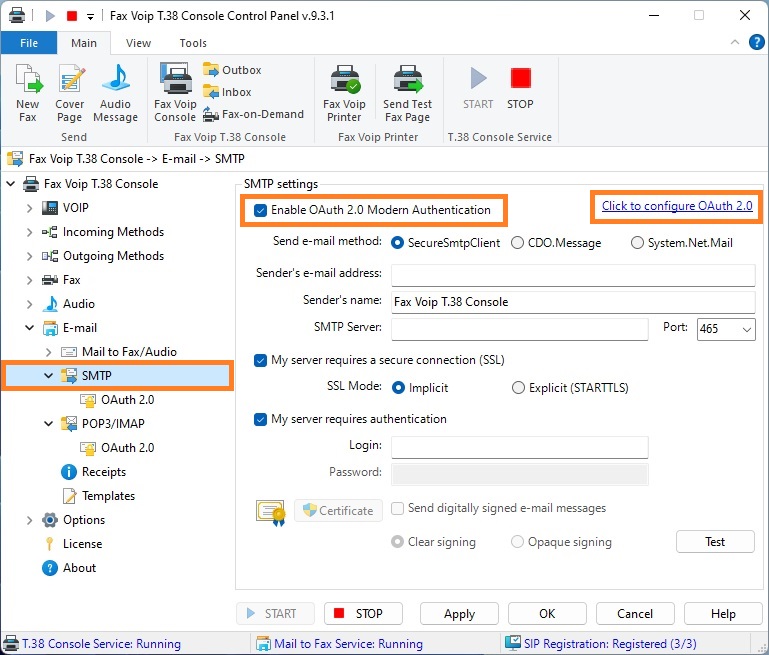
Task: Switch to the View ribbon tab
Action: coord(138,43)
